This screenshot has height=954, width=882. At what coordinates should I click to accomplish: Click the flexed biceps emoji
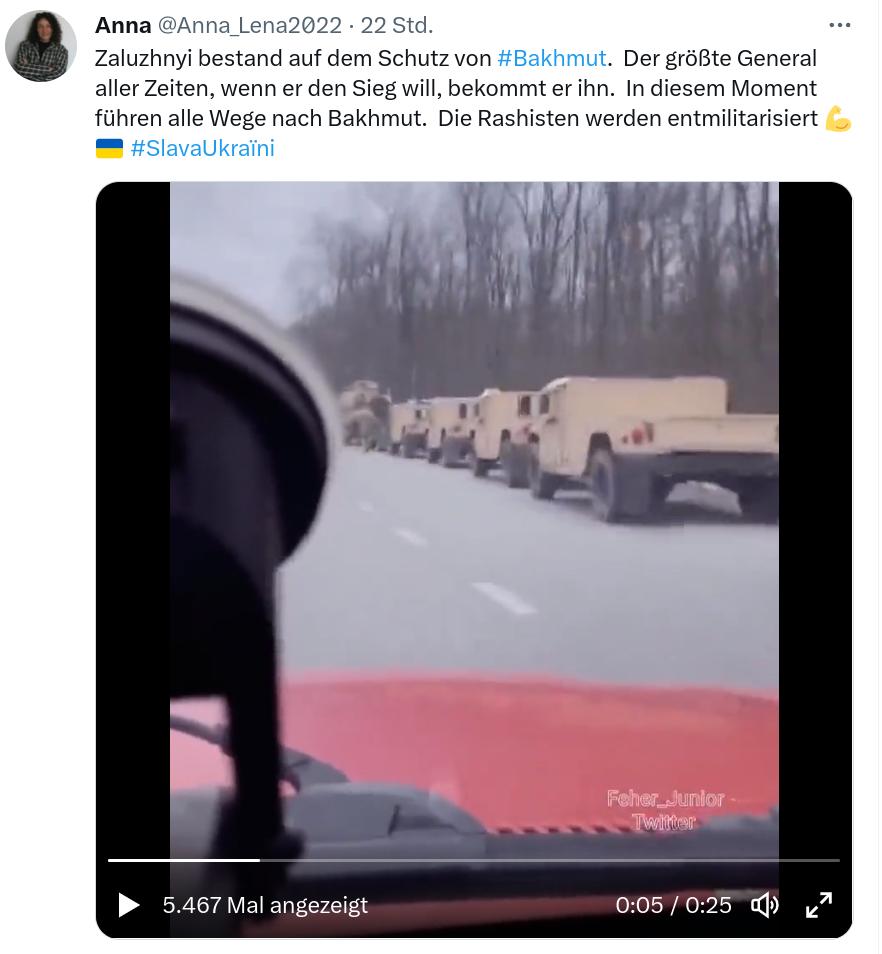tap(838, 119)
